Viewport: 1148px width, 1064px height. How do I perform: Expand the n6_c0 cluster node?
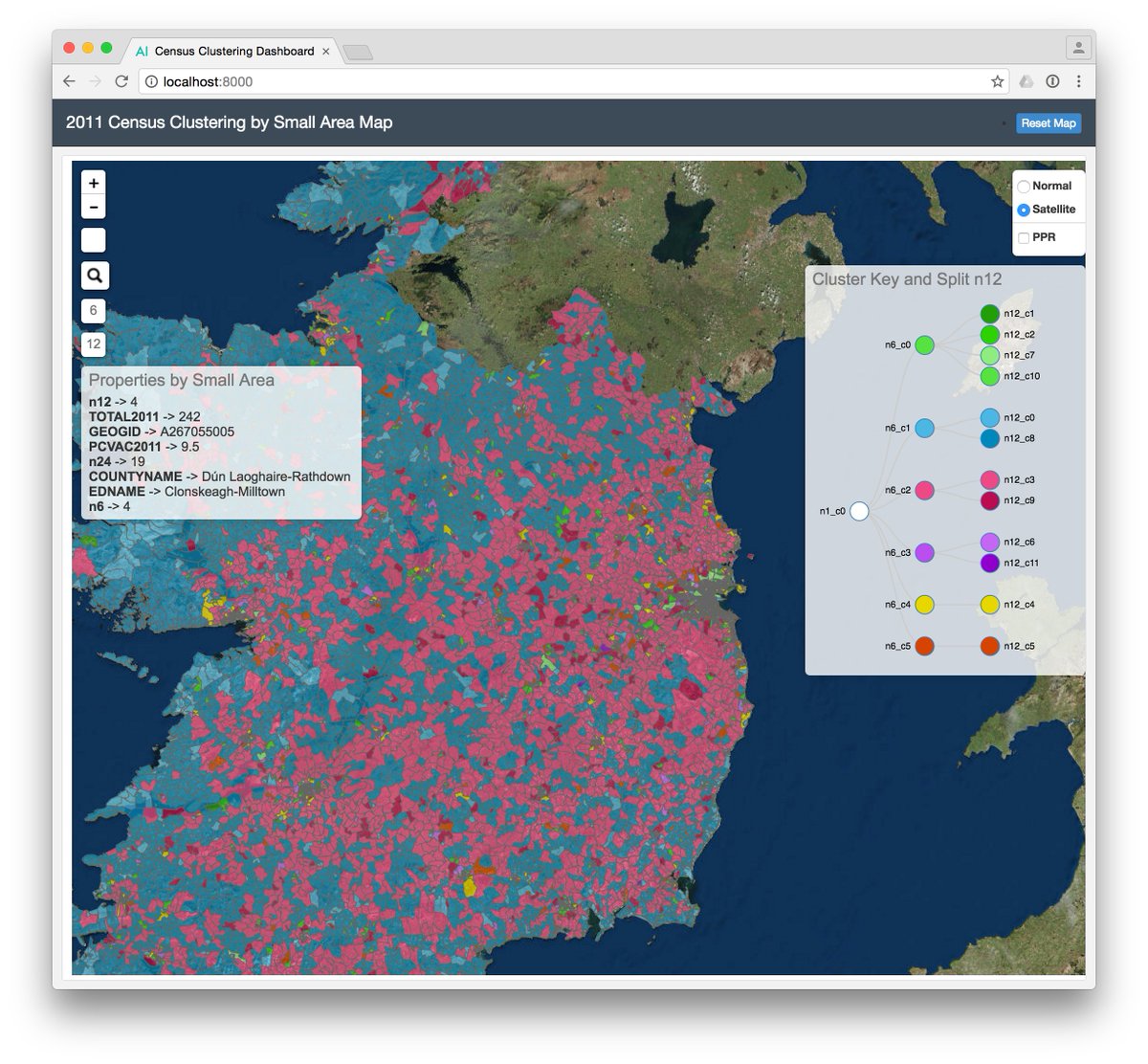click(x=924, y=344)
